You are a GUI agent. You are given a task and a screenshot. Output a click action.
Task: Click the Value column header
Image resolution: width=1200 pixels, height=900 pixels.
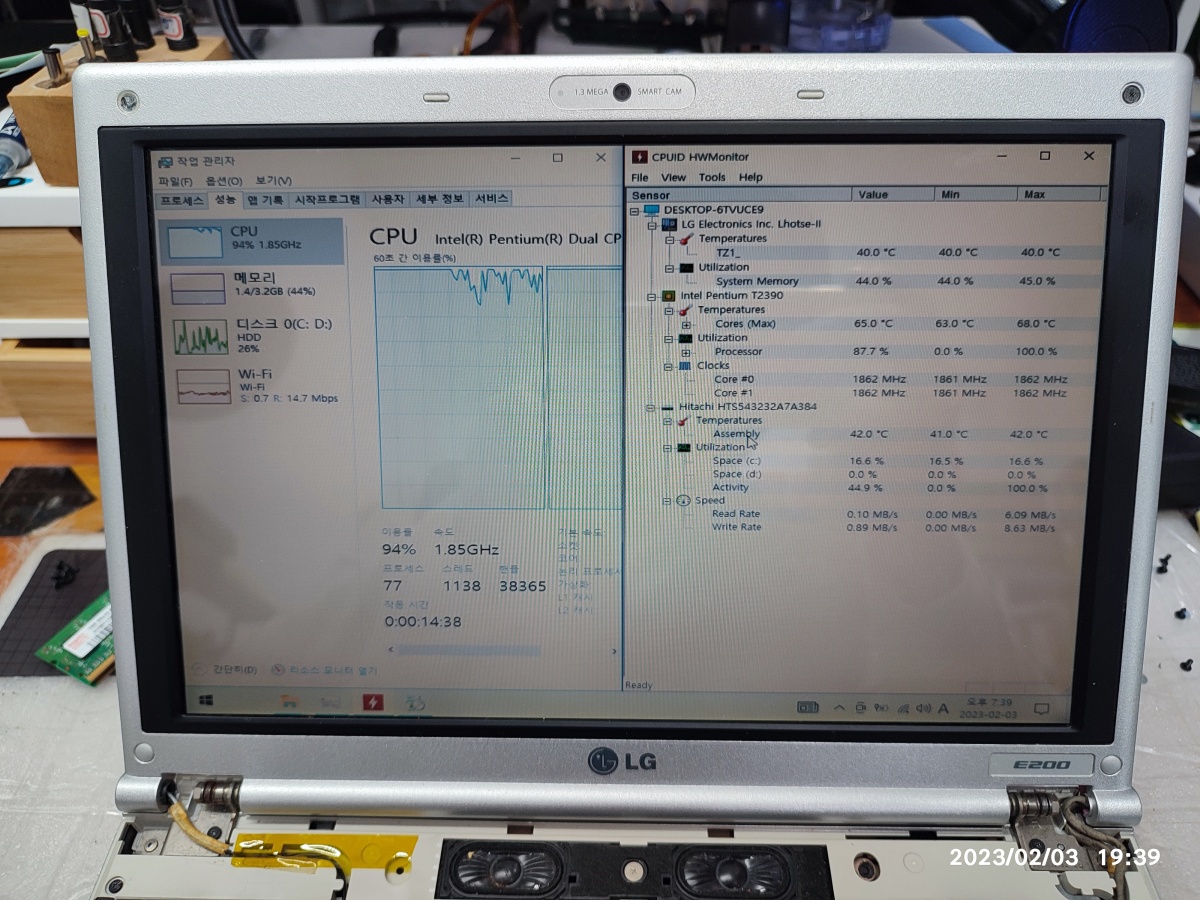(893, 194)
